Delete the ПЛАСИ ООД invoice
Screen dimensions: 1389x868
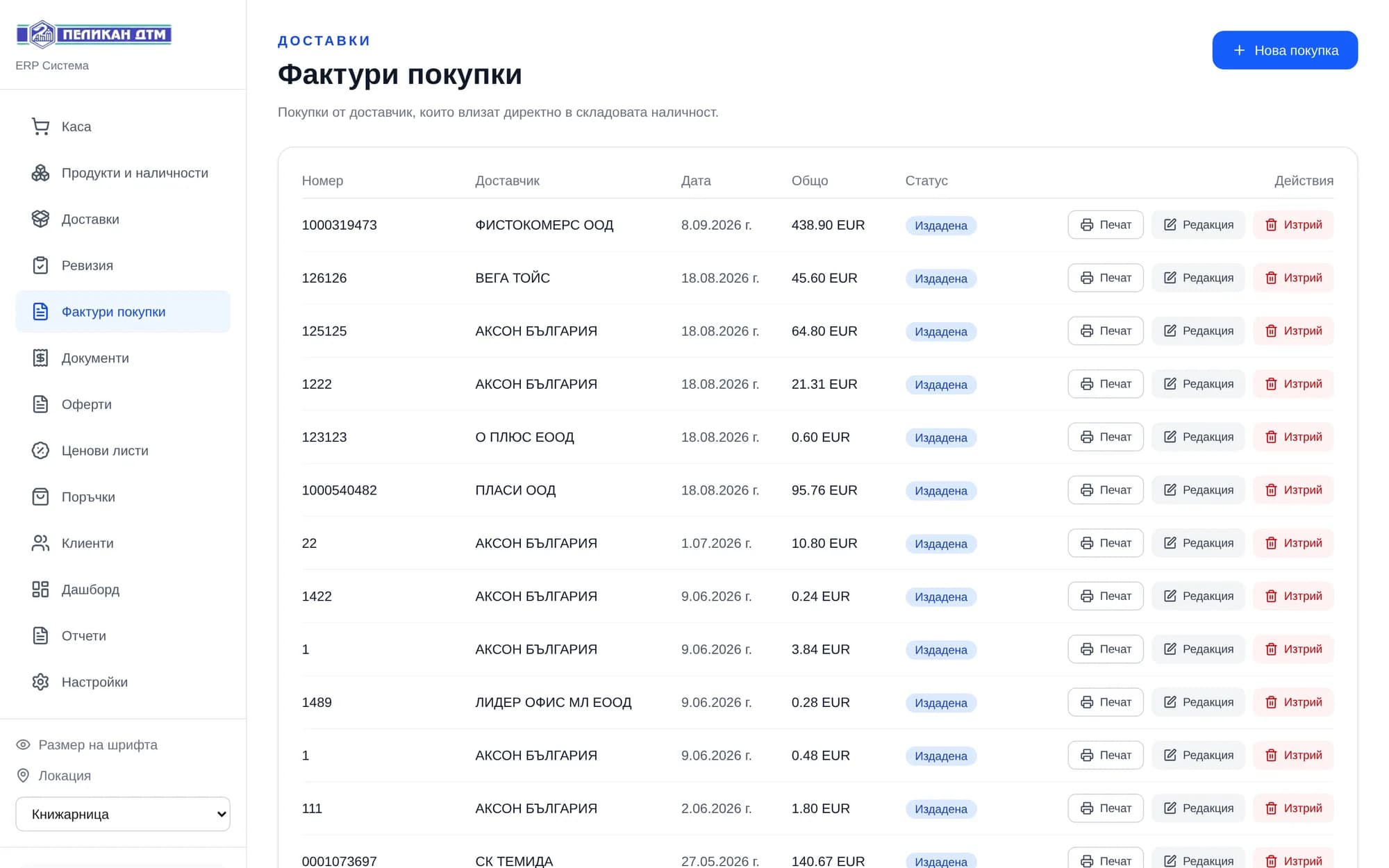pyautogui.click(x=1293, y=490)
